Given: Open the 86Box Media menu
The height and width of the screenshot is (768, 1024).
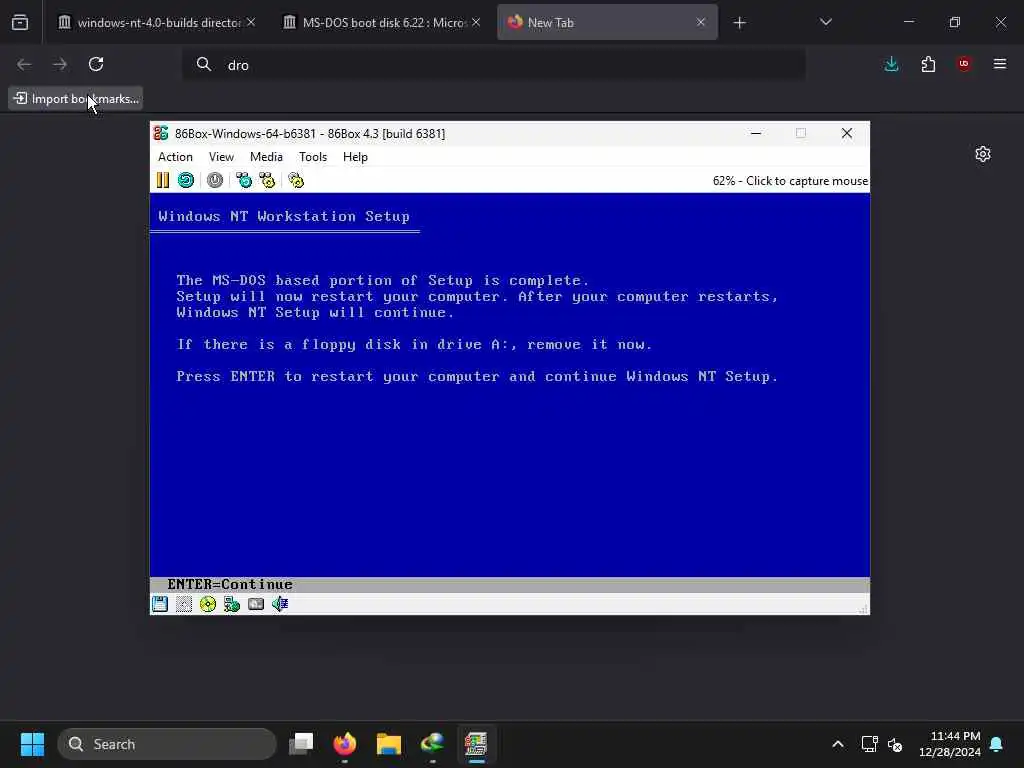Looking at the screenshot, I should pos(266,157).
